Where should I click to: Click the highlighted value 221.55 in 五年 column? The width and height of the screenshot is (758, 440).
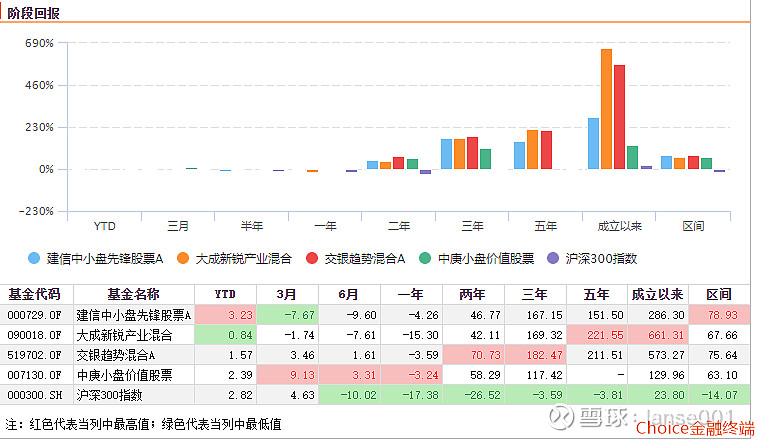point(605,335)
